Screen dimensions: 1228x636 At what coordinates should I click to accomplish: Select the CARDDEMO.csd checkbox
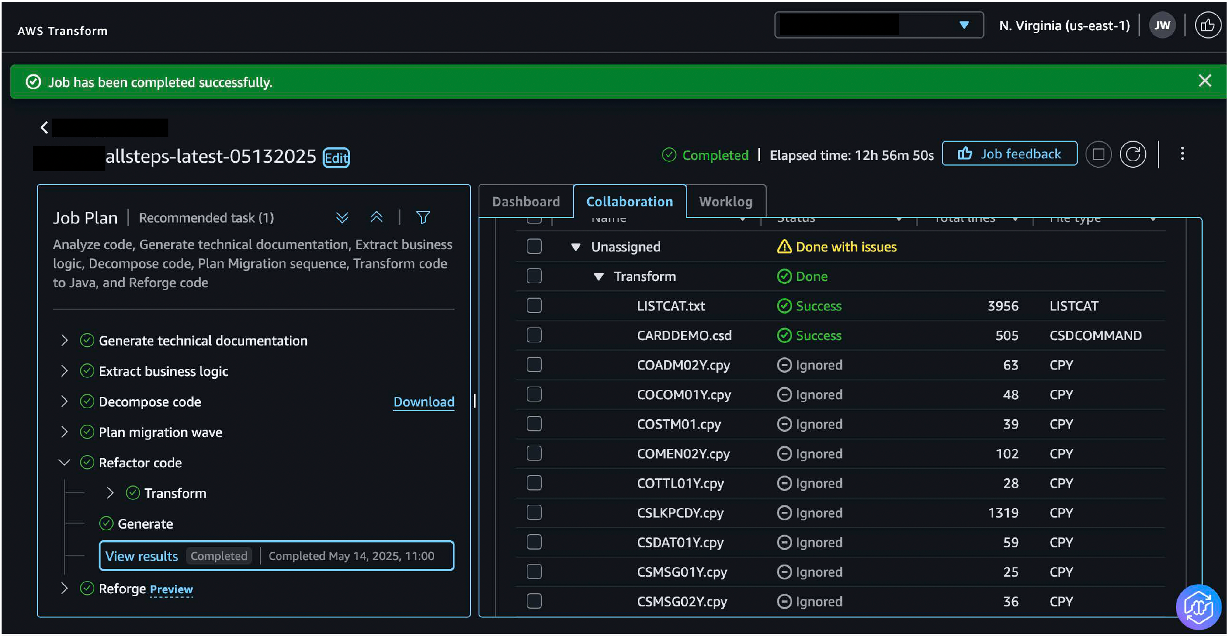(x=534, y=335)
